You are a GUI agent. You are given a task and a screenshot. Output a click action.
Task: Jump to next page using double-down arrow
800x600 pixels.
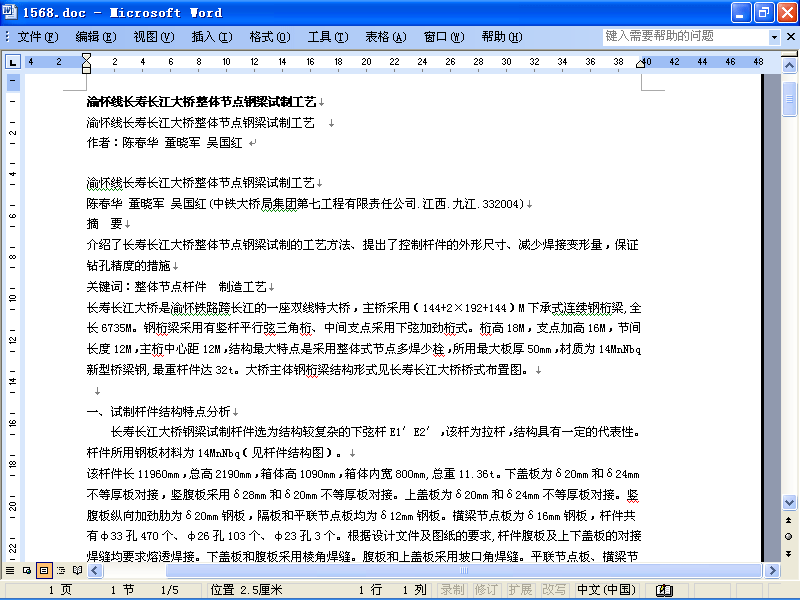coord(789,553)
